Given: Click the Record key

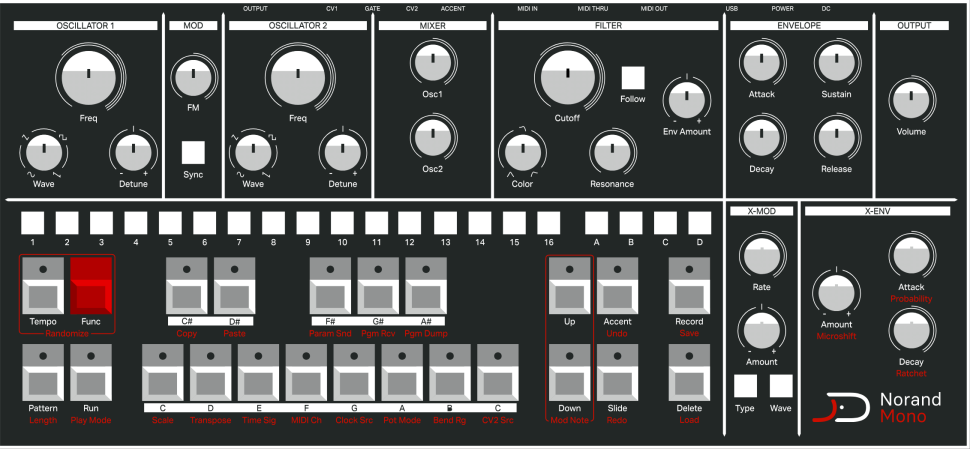Looking at the screenshot, I should [x=689, y=285].
